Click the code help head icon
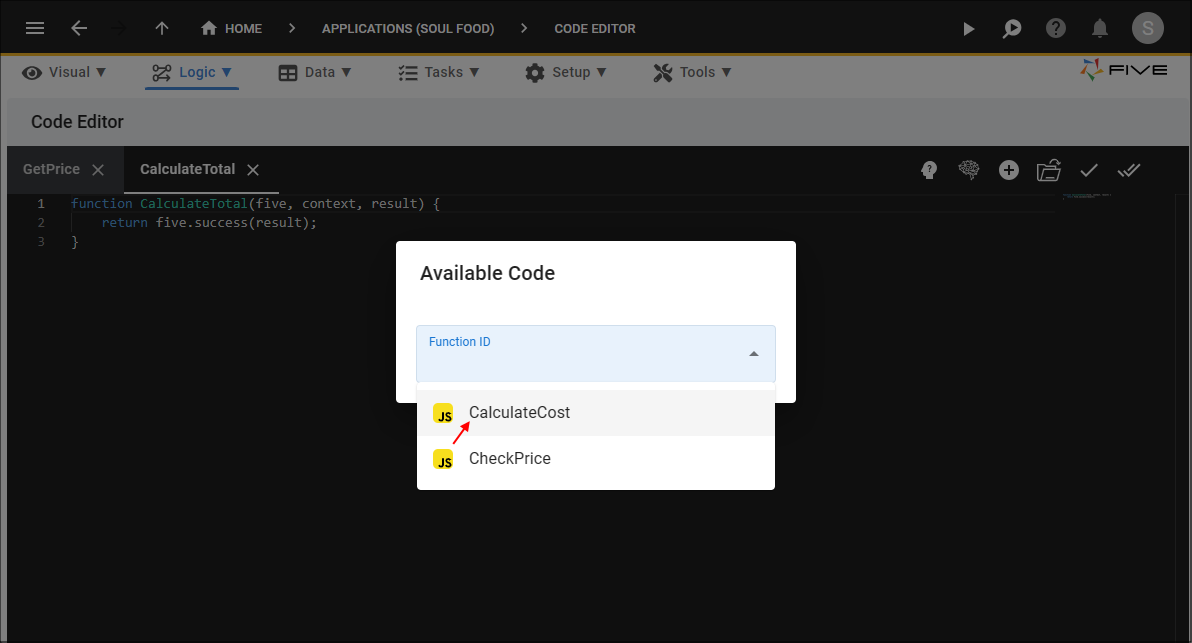Screen dimensions: 1192x643 929,170
